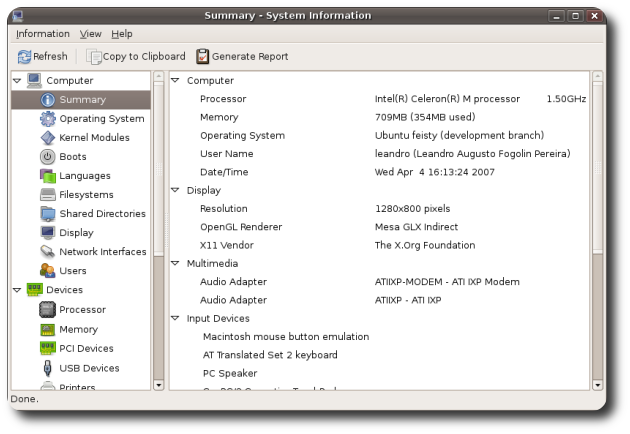Image resolution: width=630 pixels, height=434 pixels.
Task: Select the Network Interfaces entry label
Action: tap(103, 252)
